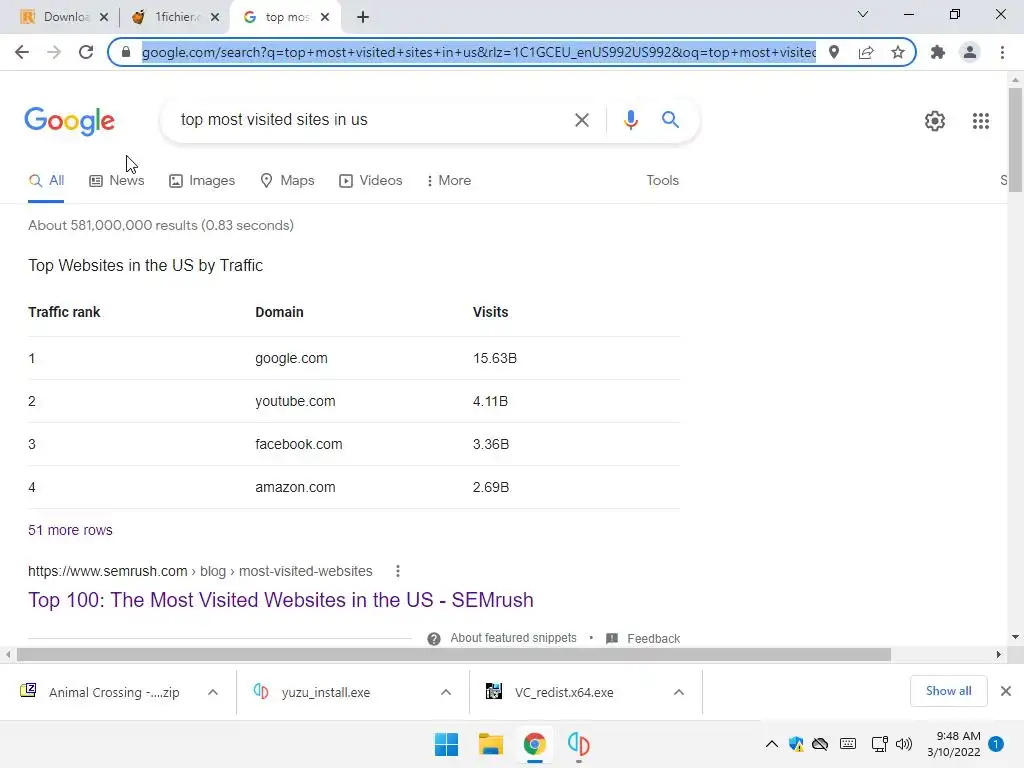Click the vertical scrollbar thumb
Viewport: 1024px width, 768px height.
1015,140
